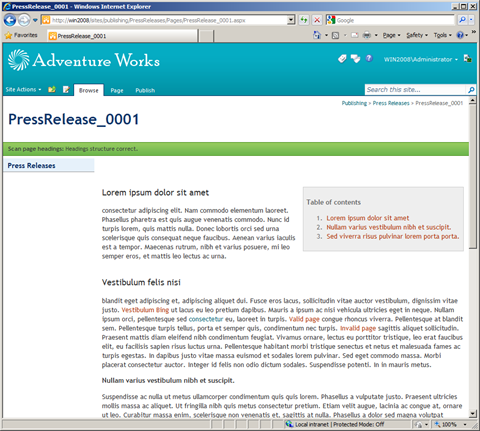
Task: Click the Print toolbar icon
Action: tap(367, 35)
